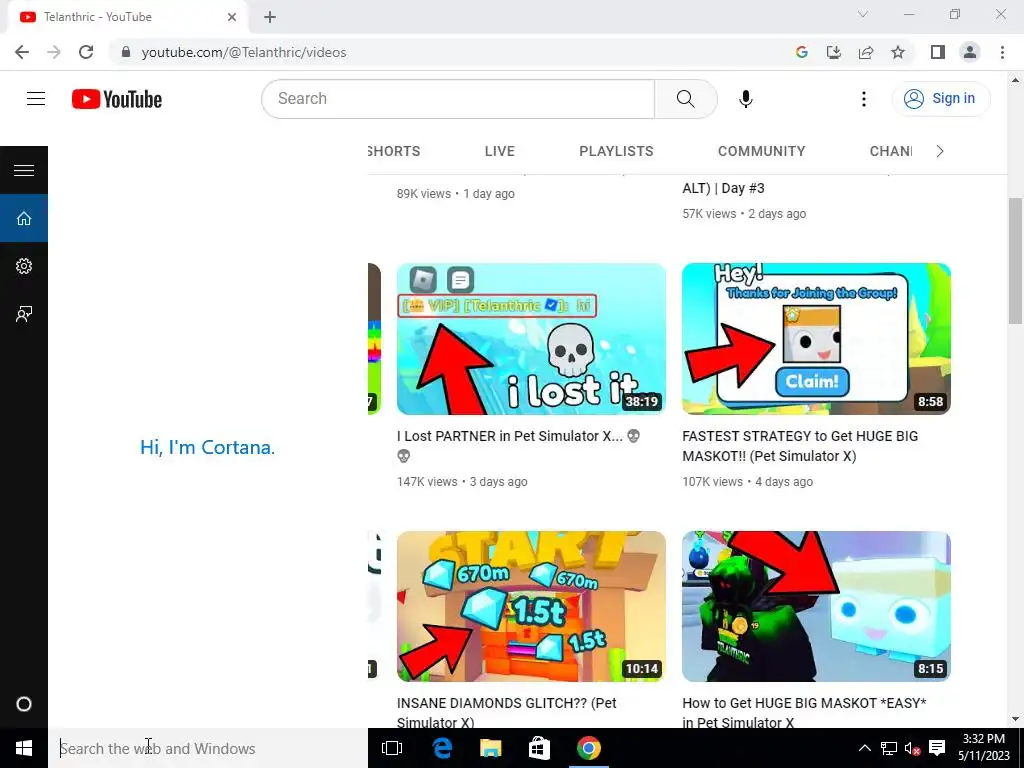Viewport: 1024px width, 768px height.
Task: View site information via the lock icon
Action: pos(126,52)
